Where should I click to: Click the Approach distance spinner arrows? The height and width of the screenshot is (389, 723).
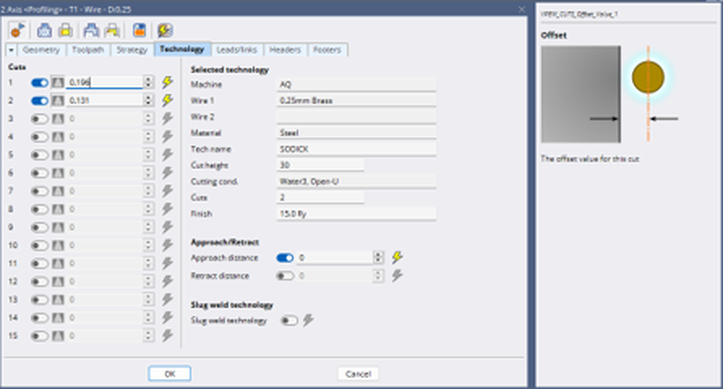coord(378,257)
